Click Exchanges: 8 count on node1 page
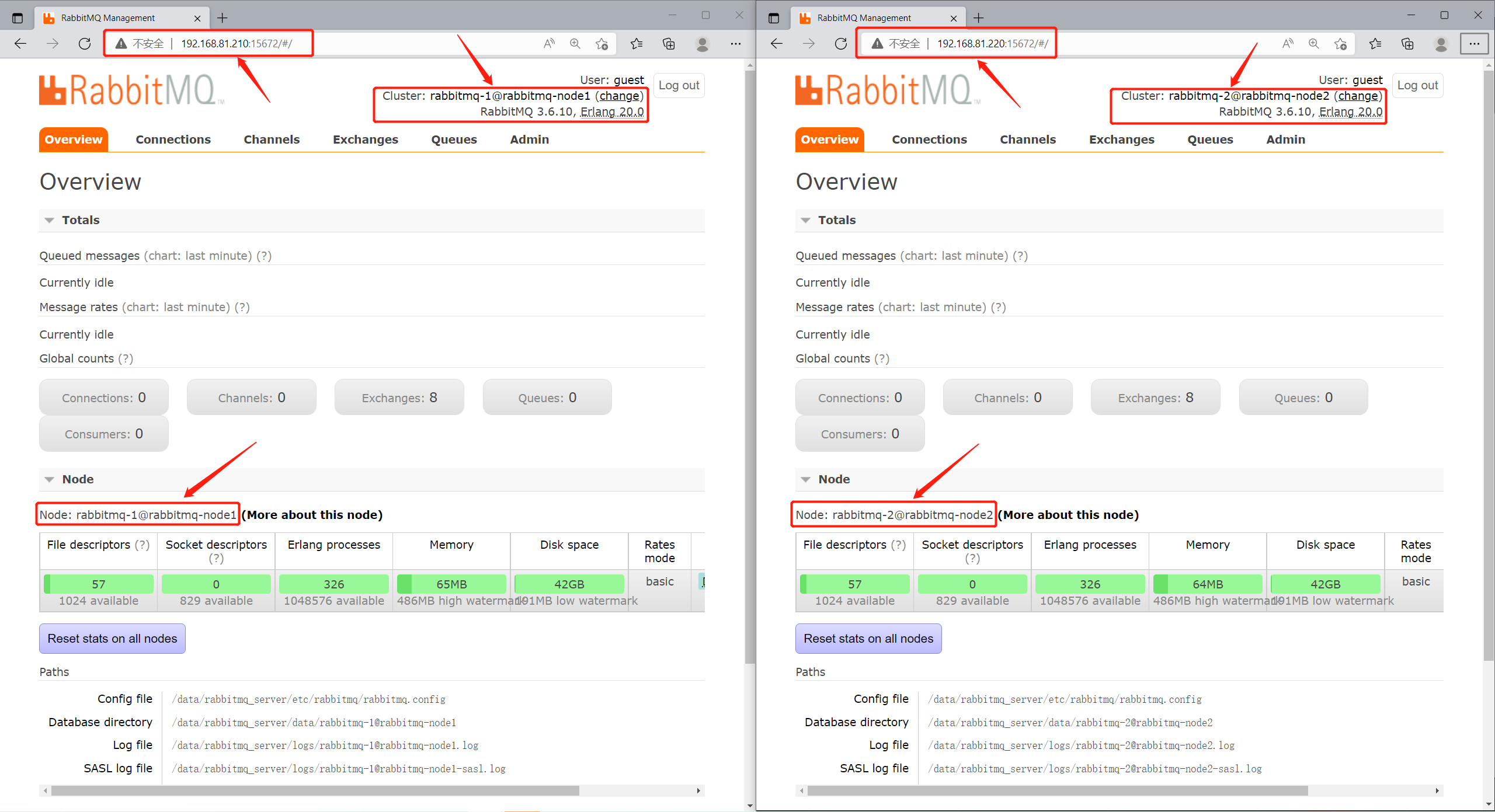 tap(399, 398)
